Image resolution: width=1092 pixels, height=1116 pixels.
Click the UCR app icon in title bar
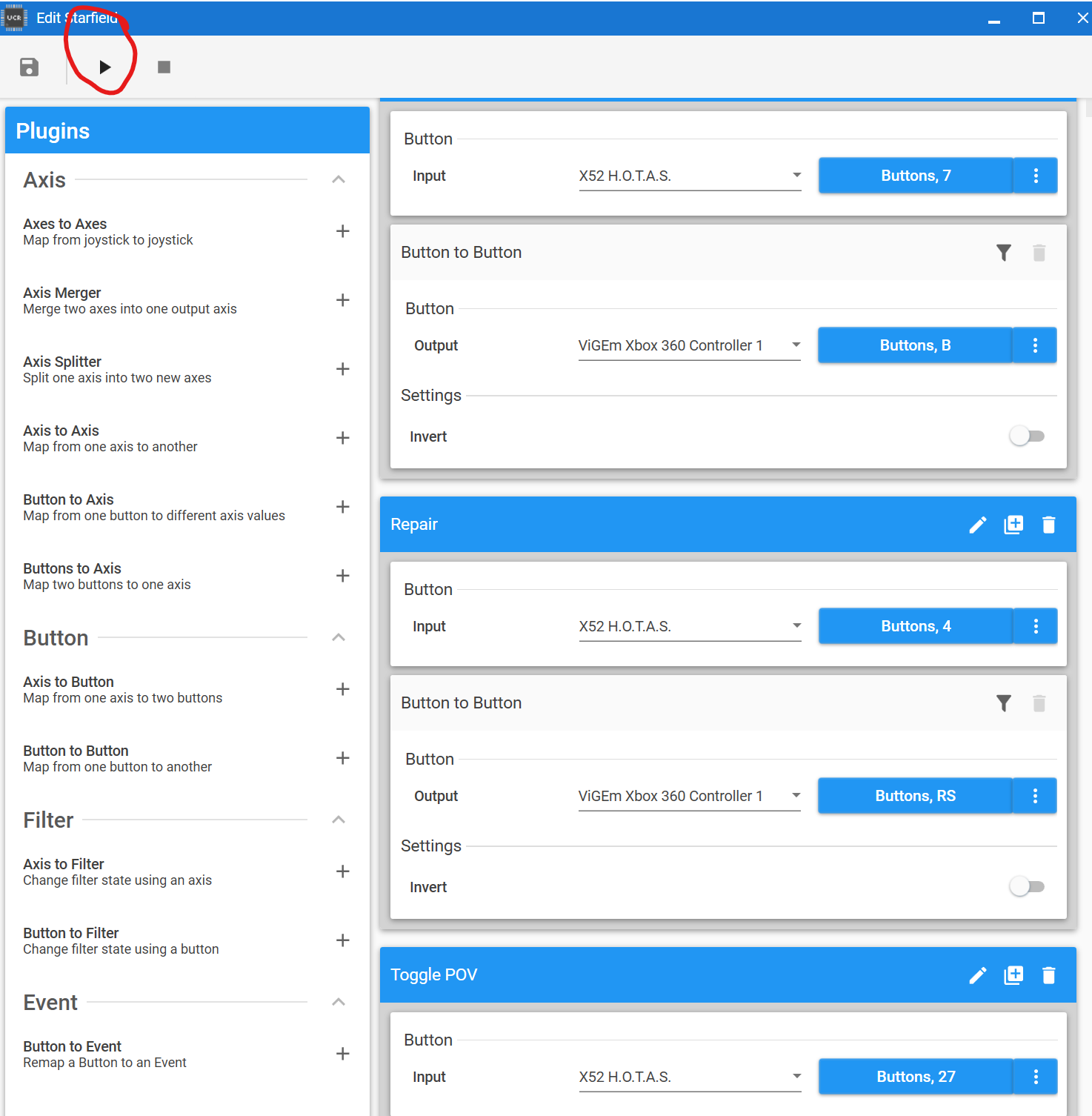(14, 18)
